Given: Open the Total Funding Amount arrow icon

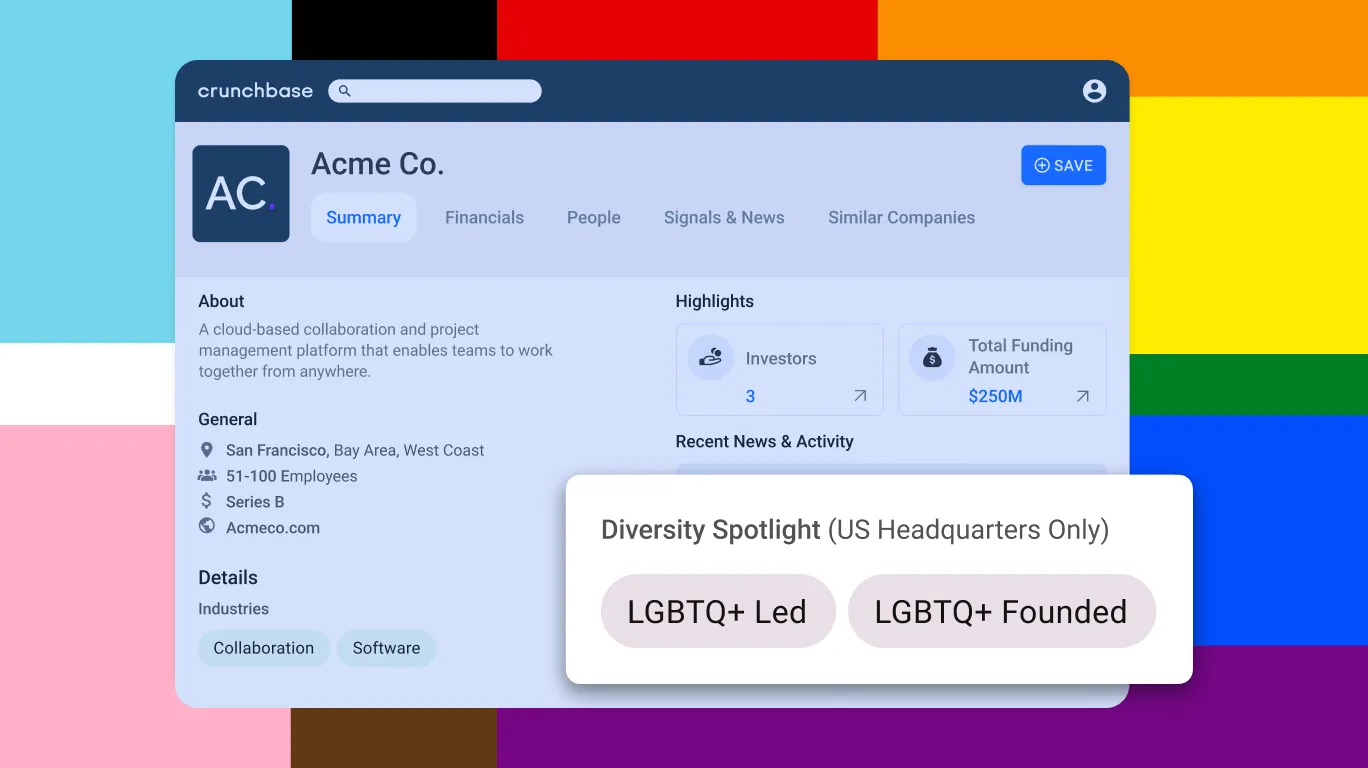Looking at the screenshot, I should point(1082,396).
